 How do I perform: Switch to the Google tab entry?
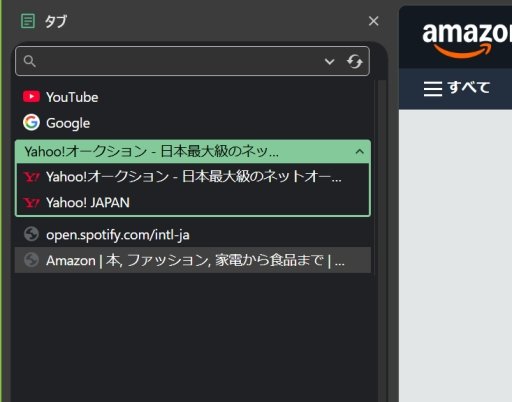pos(193,123)
